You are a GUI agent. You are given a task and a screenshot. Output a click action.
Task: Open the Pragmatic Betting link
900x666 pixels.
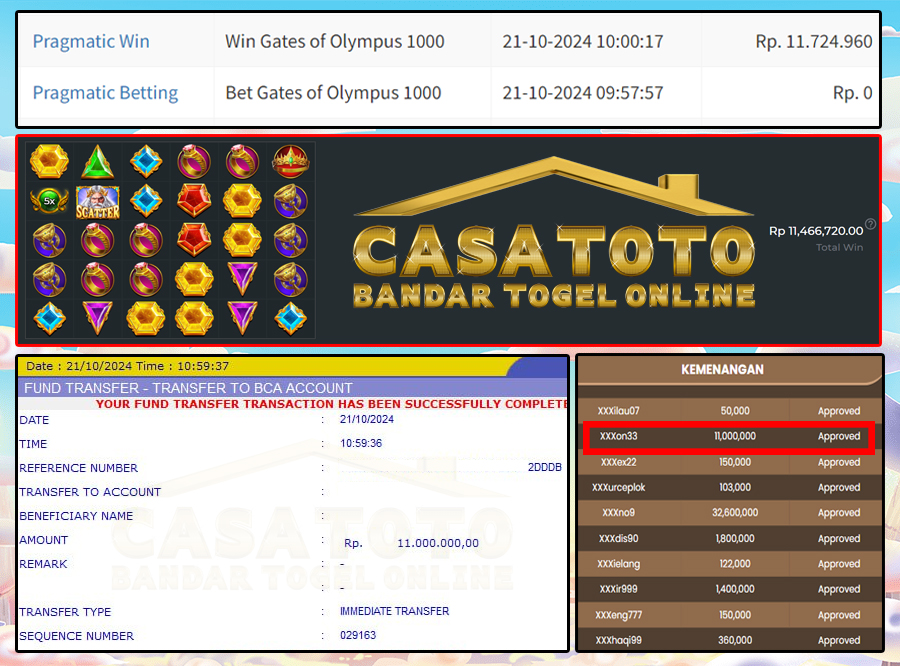click(105, 93)
